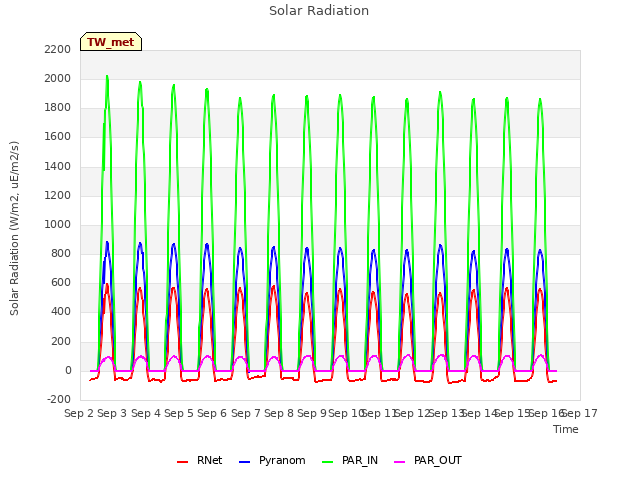Viewport: 640px width, 480px height.
Task: Click the 1600 y-axis tick label
Action: tap(58, 137)
